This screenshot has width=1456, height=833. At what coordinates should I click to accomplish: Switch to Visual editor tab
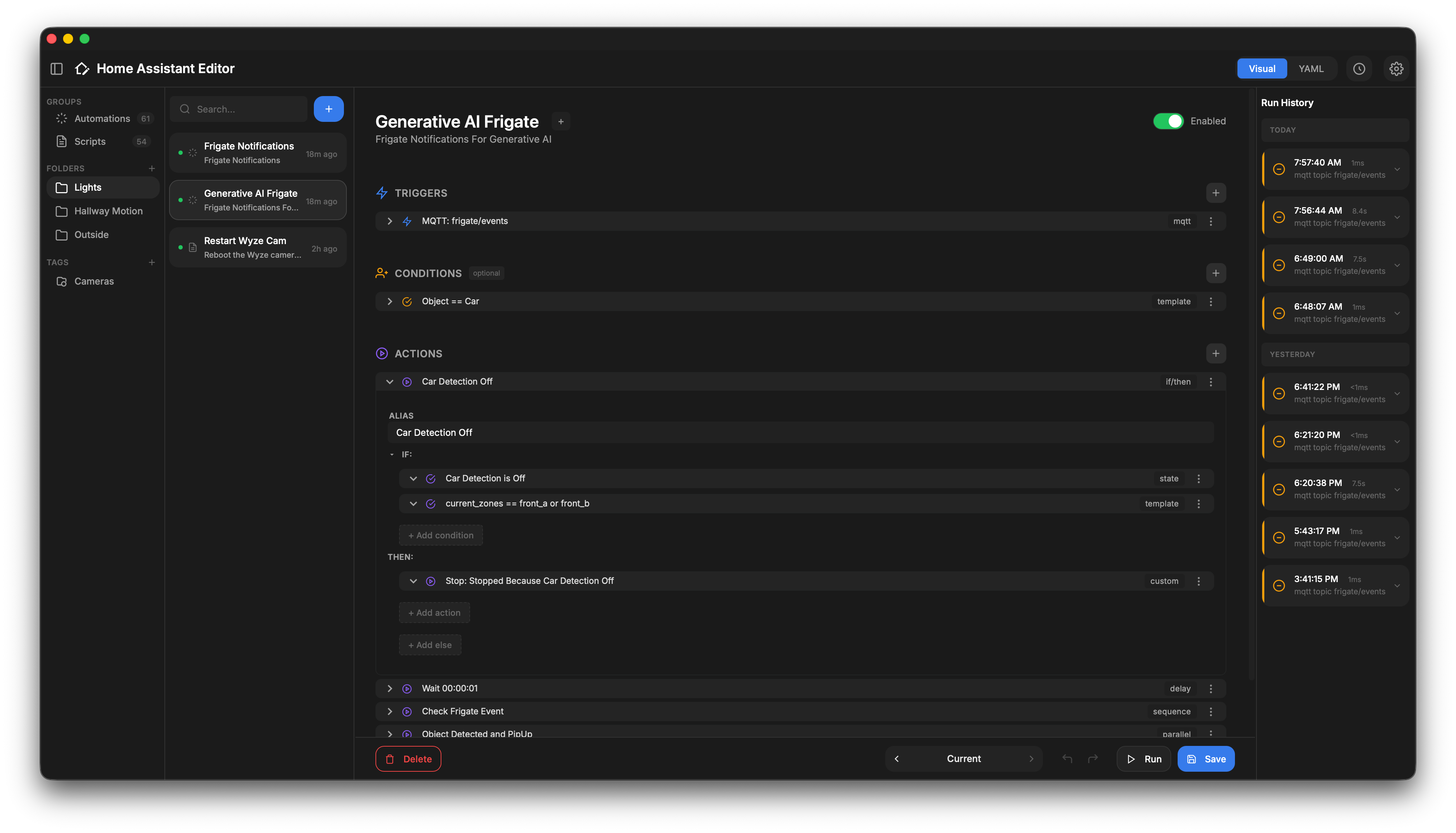(1261, 69)
